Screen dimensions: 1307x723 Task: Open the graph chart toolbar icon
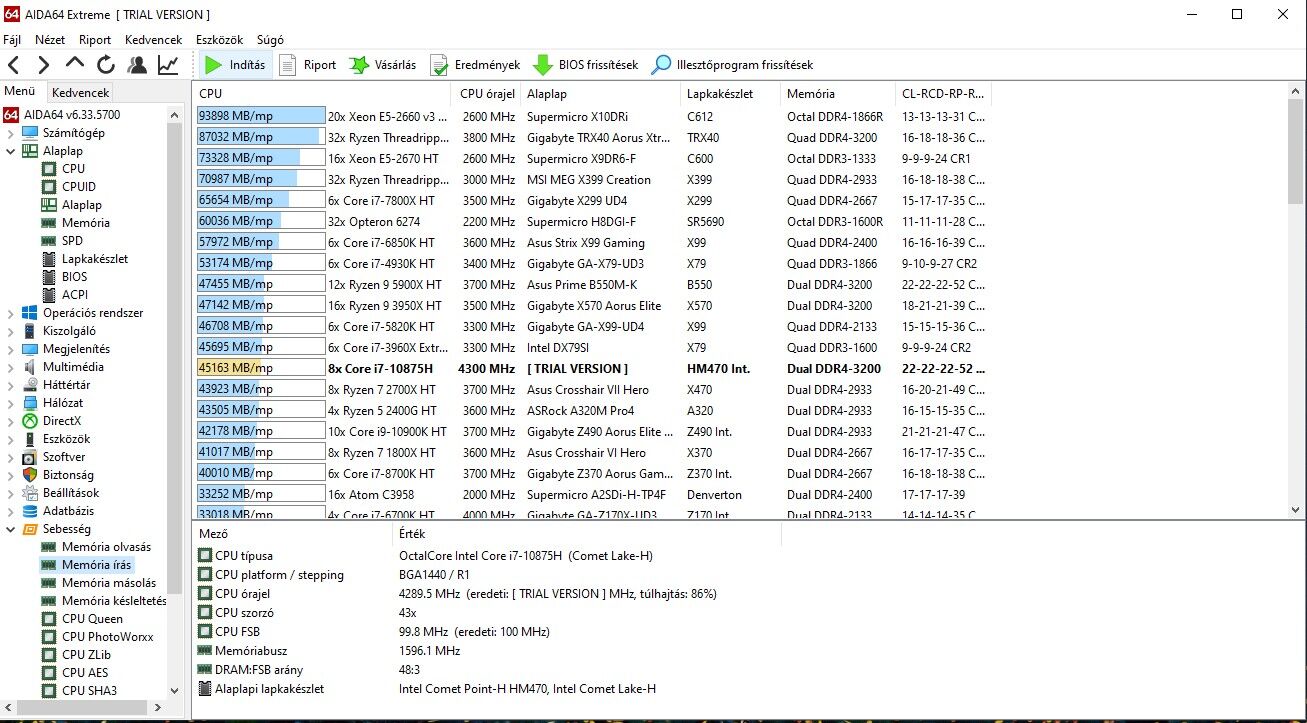pos(167,65)
